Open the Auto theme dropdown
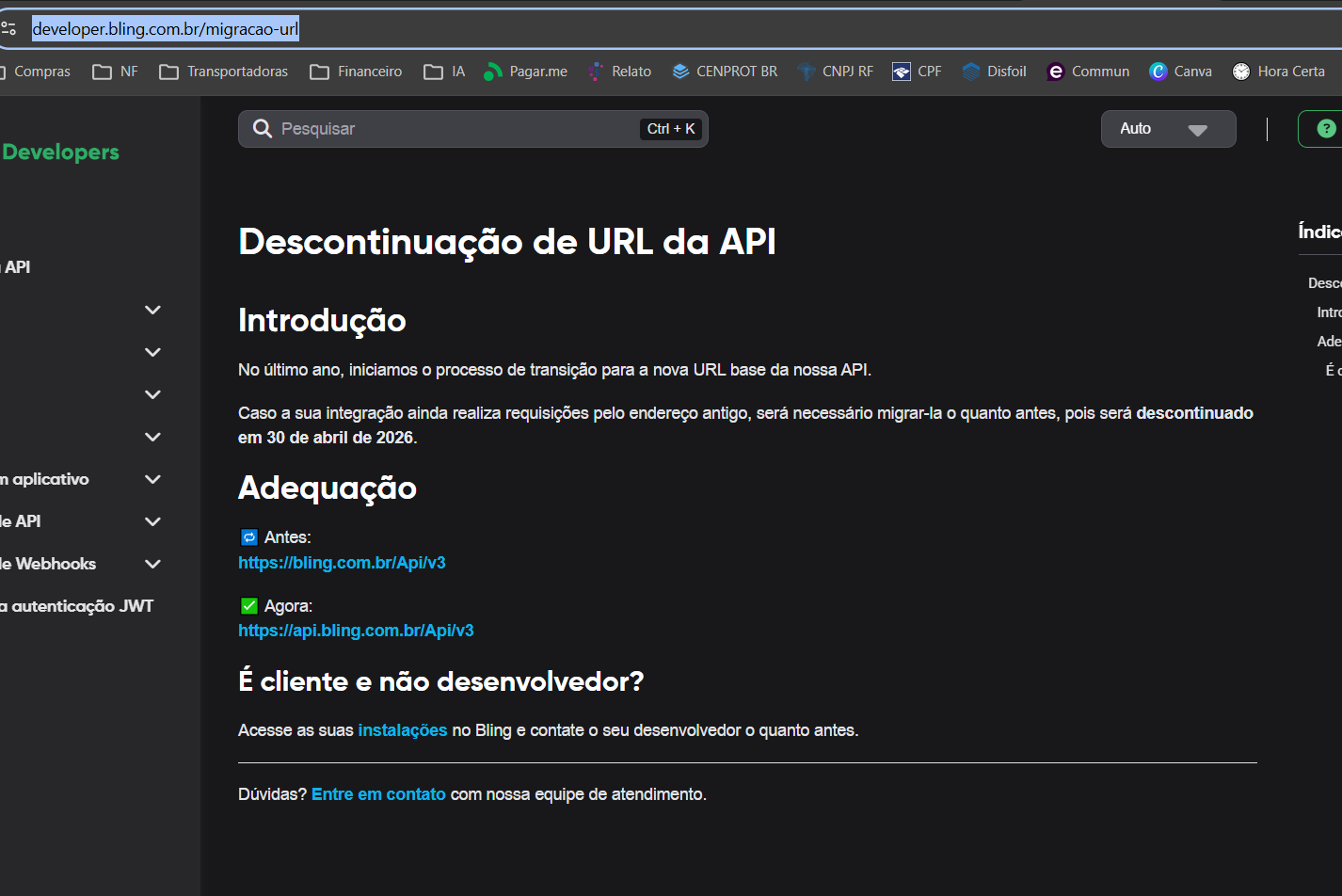Viewport: 1342px width, 896px height. [x=1168, y=129]
